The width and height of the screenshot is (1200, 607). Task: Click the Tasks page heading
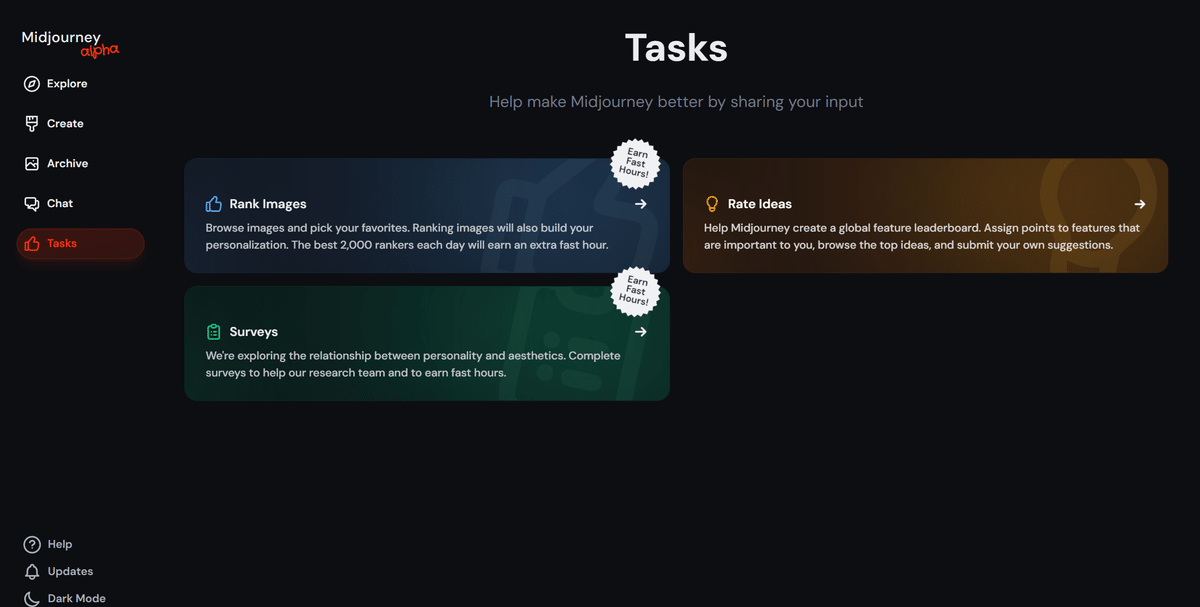pyautogui.click(x=676, y=48)
